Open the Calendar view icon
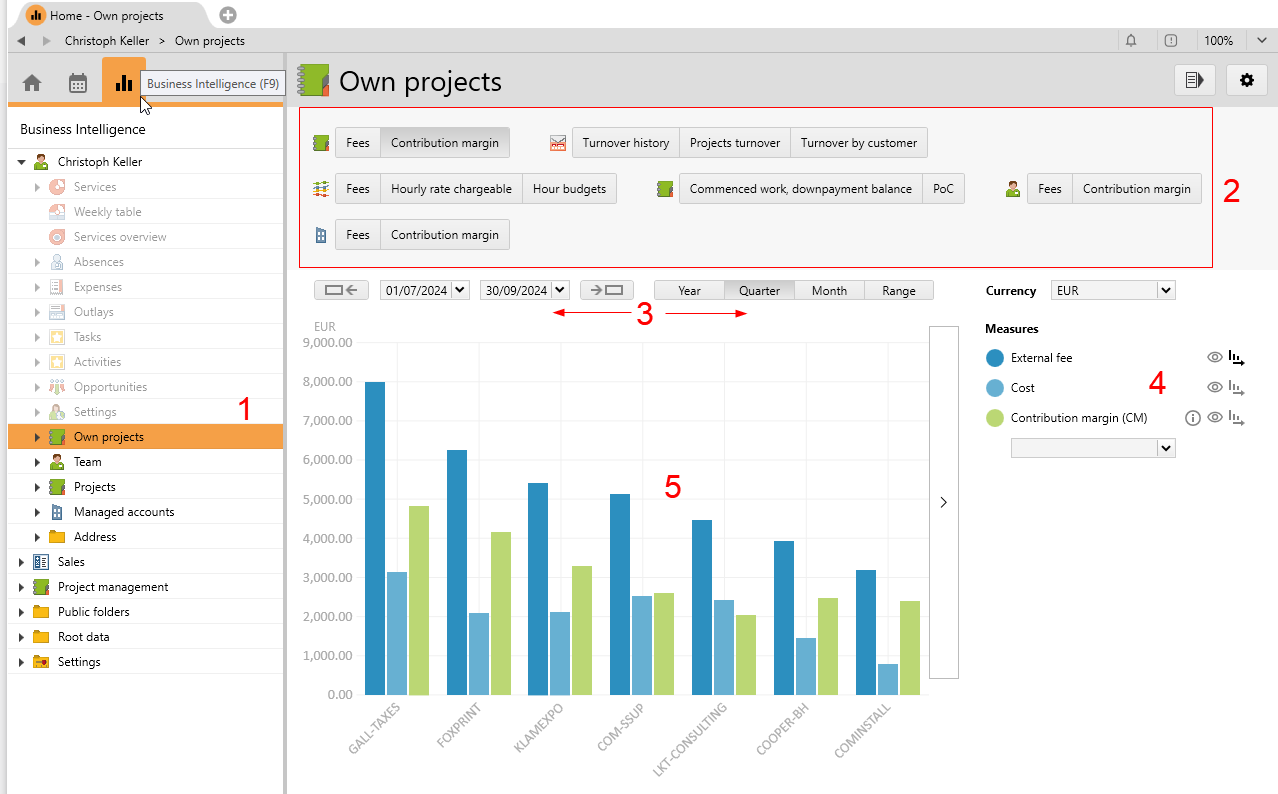Viewport: 1278px width, 794px height. pyautogui.click(x=78, y=83)
